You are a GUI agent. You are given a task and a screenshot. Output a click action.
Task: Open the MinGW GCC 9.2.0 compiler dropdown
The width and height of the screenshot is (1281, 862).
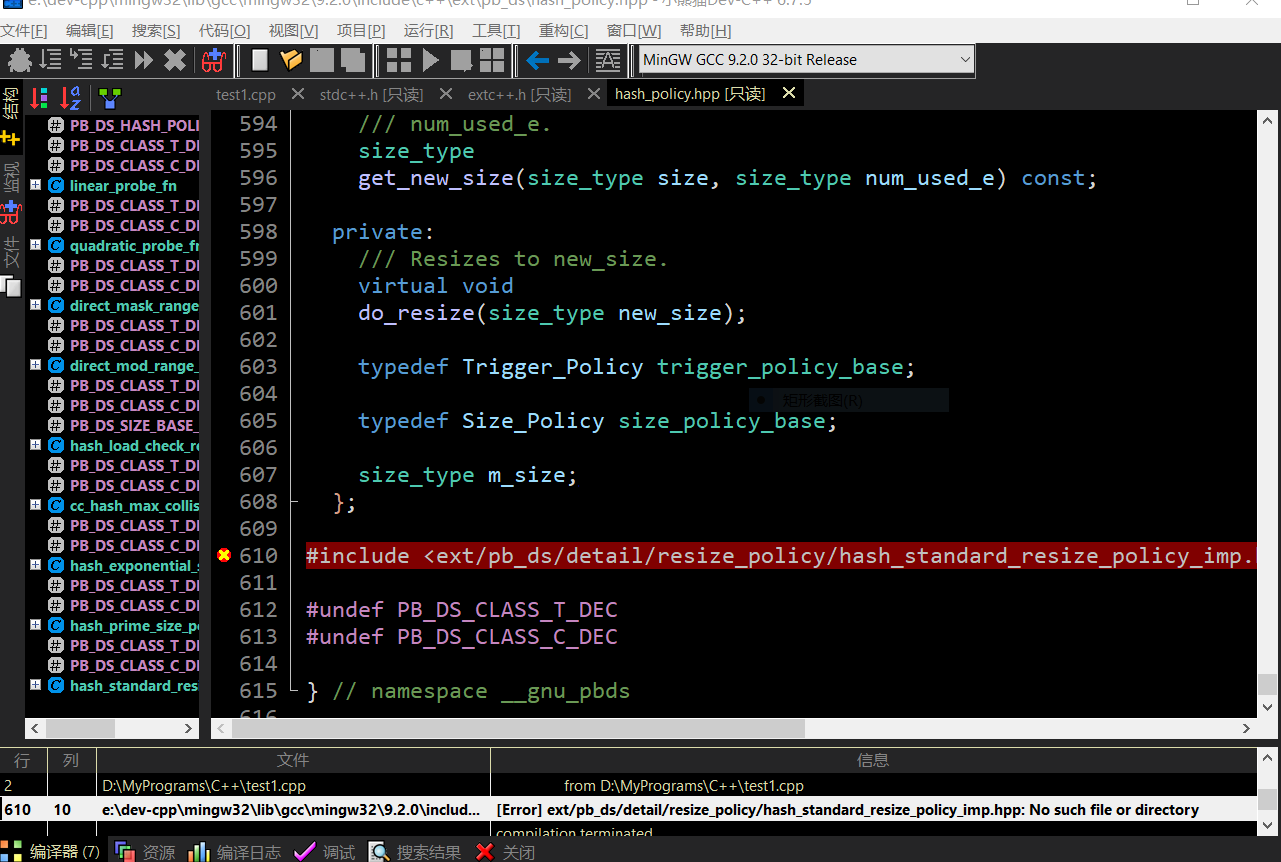tap(806, 60)
